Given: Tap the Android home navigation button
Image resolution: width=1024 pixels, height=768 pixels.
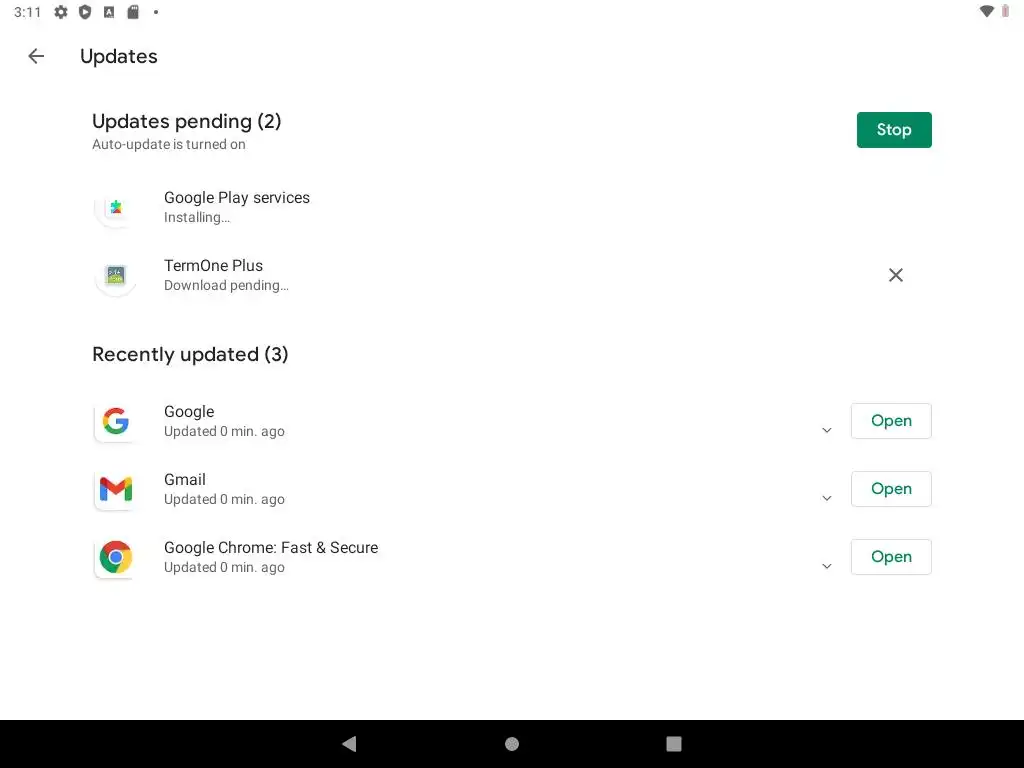Looking at the screenshot, I should point(512,744).
